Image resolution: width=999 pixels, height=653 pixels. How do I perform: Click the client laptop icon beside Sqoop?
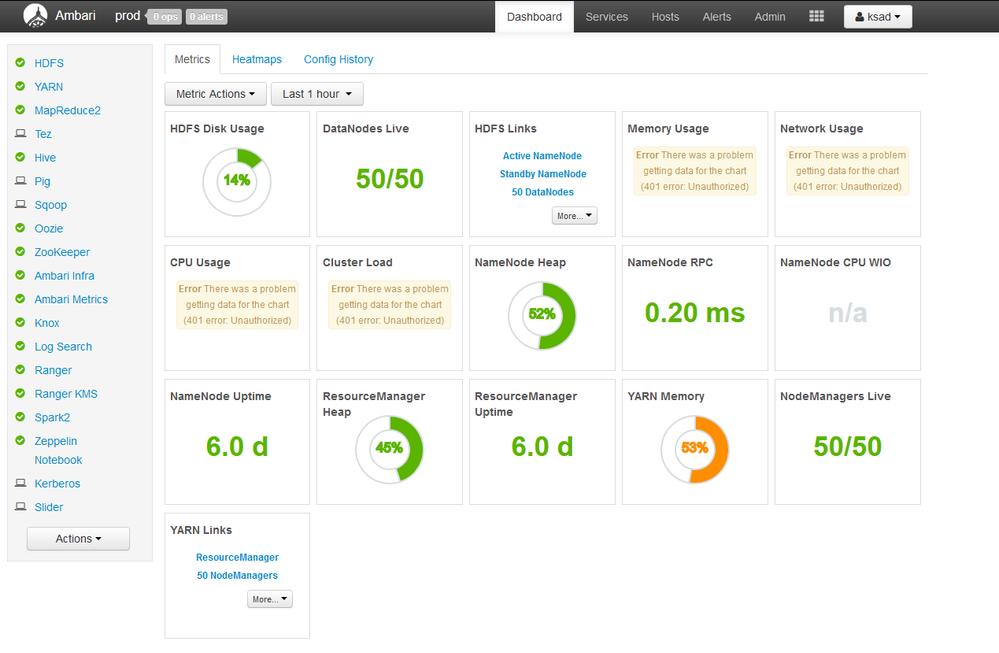click(x=20, y=204)
